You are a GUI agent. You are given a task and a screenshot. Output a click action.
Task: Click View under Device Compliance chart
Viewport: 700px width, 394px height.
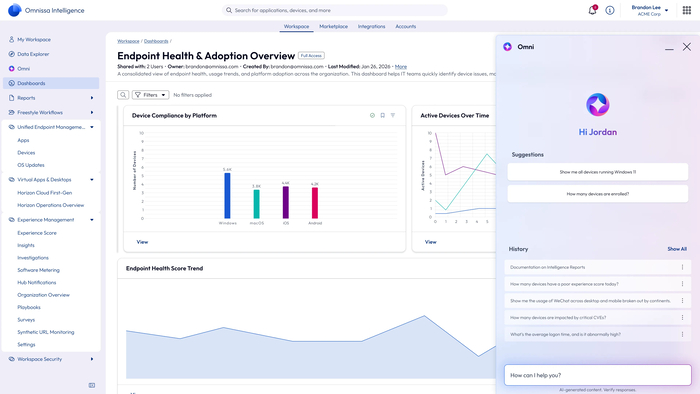(142, 242)
